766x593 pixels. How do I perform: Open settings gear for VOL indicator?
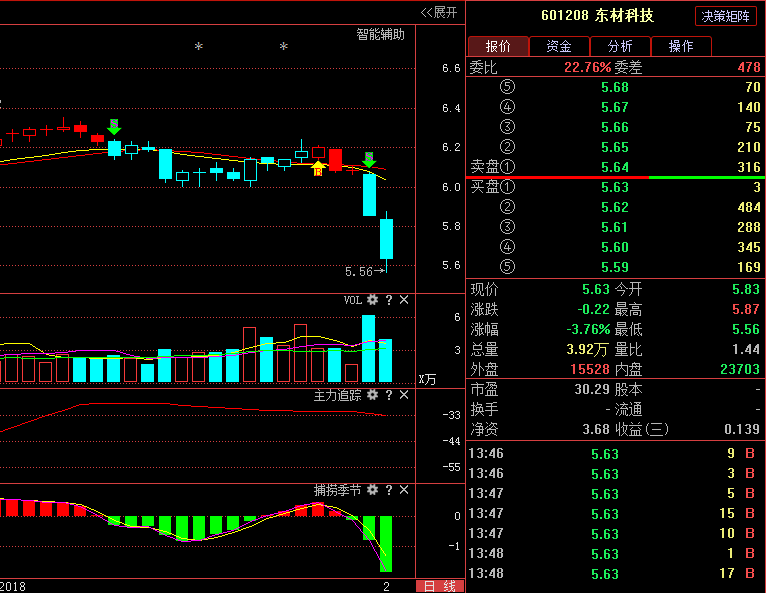click(x=372, y=300)
